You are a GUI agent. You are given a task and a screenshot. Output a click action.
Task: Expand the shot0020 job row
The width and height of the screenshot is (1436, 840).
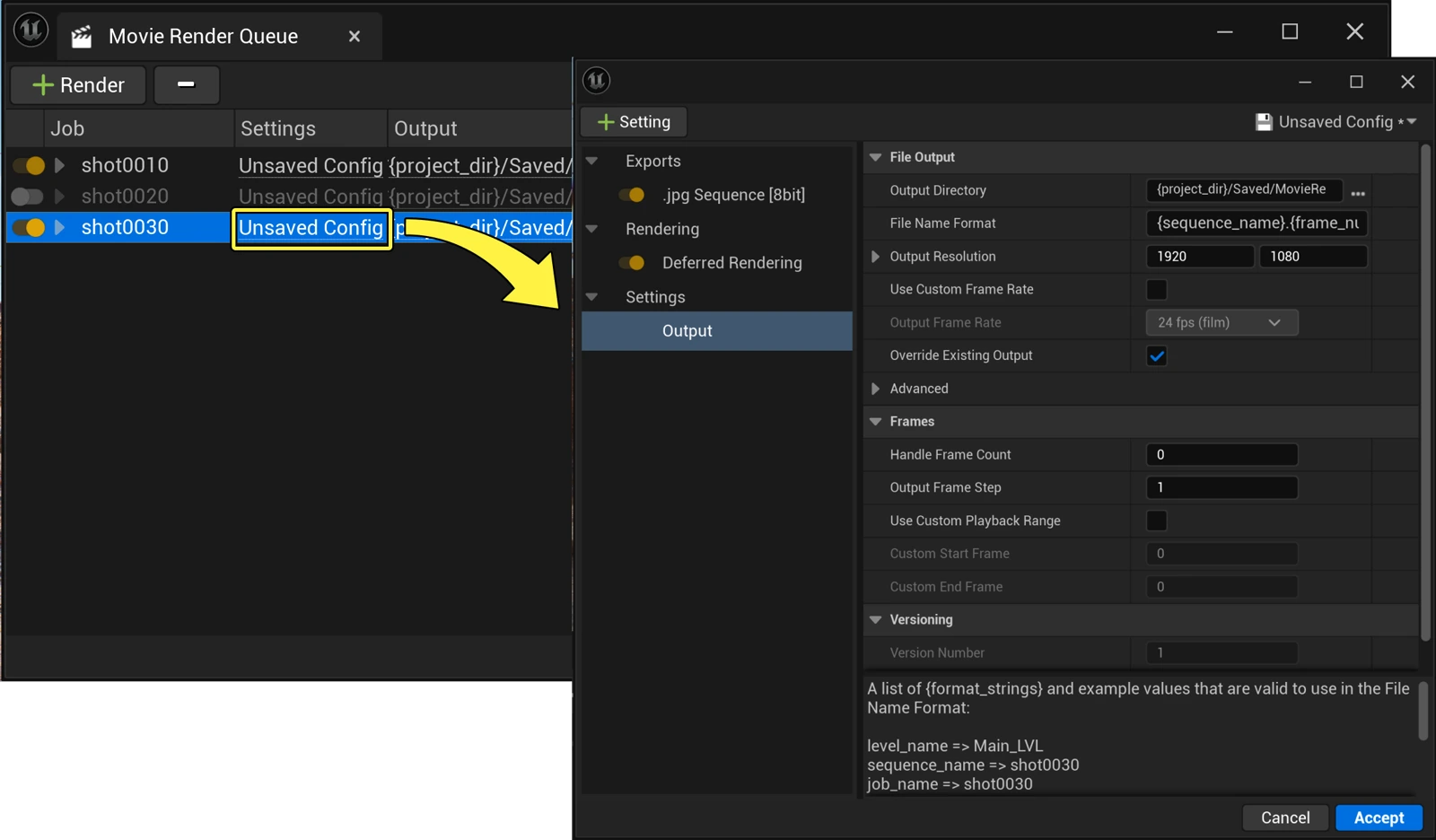point(59,197)
